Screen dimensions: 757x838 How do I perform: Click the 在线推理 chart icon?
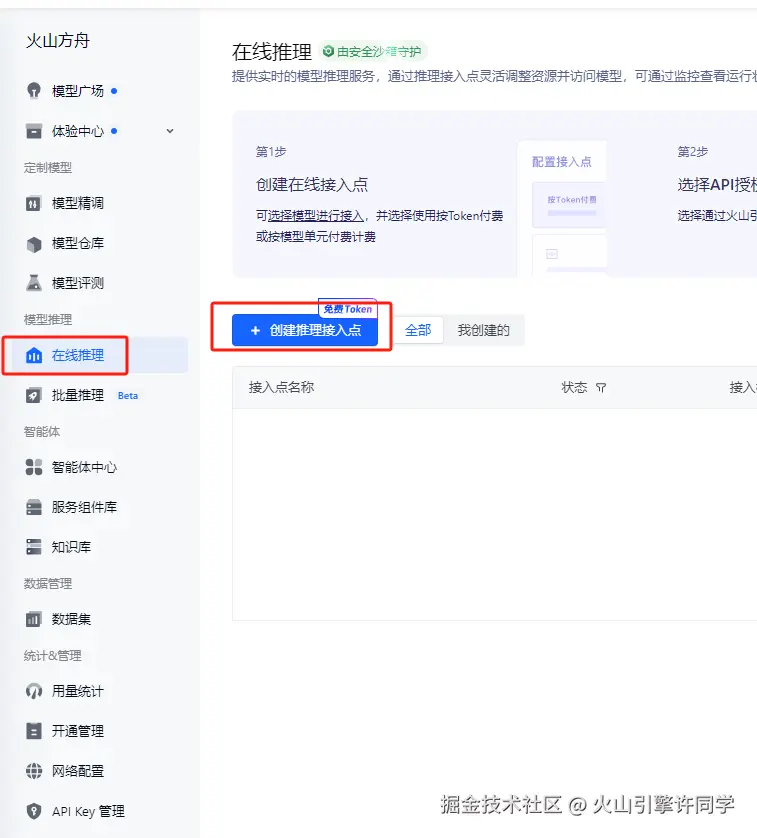[x=34, y=355]
